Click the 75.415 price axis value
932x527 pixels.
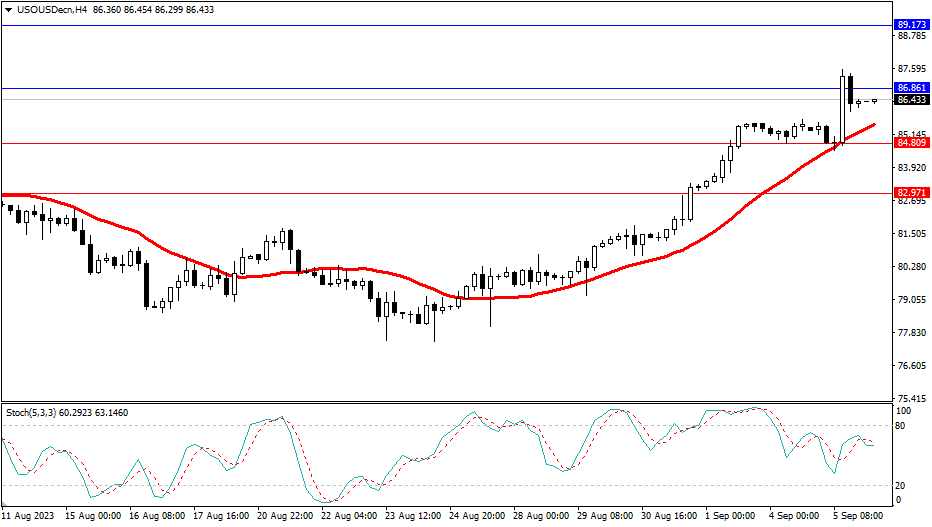pyautogui.click(x=911, y=398)
